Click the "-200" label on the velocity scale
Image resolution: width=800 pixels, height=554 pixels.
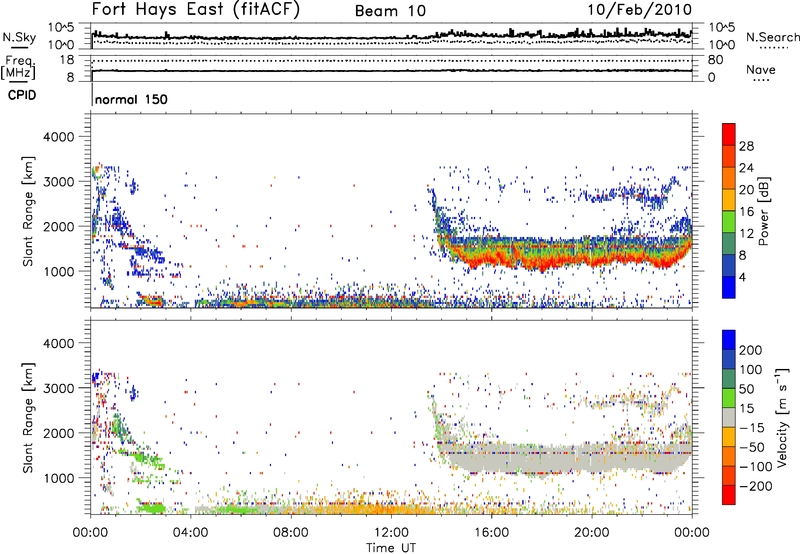click(755, 486)
